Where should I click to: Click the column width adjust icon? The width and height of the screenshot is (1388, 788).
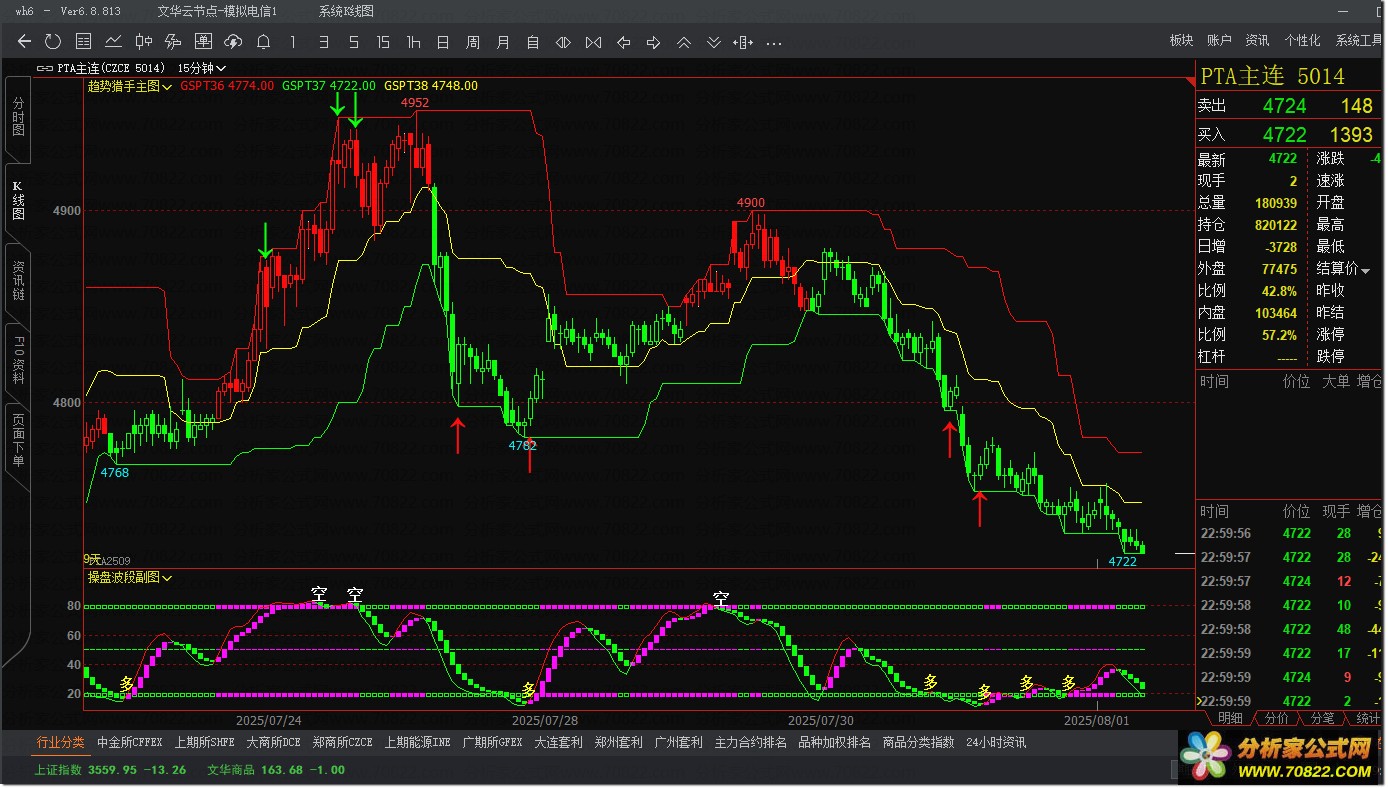(x=743, y=42)
